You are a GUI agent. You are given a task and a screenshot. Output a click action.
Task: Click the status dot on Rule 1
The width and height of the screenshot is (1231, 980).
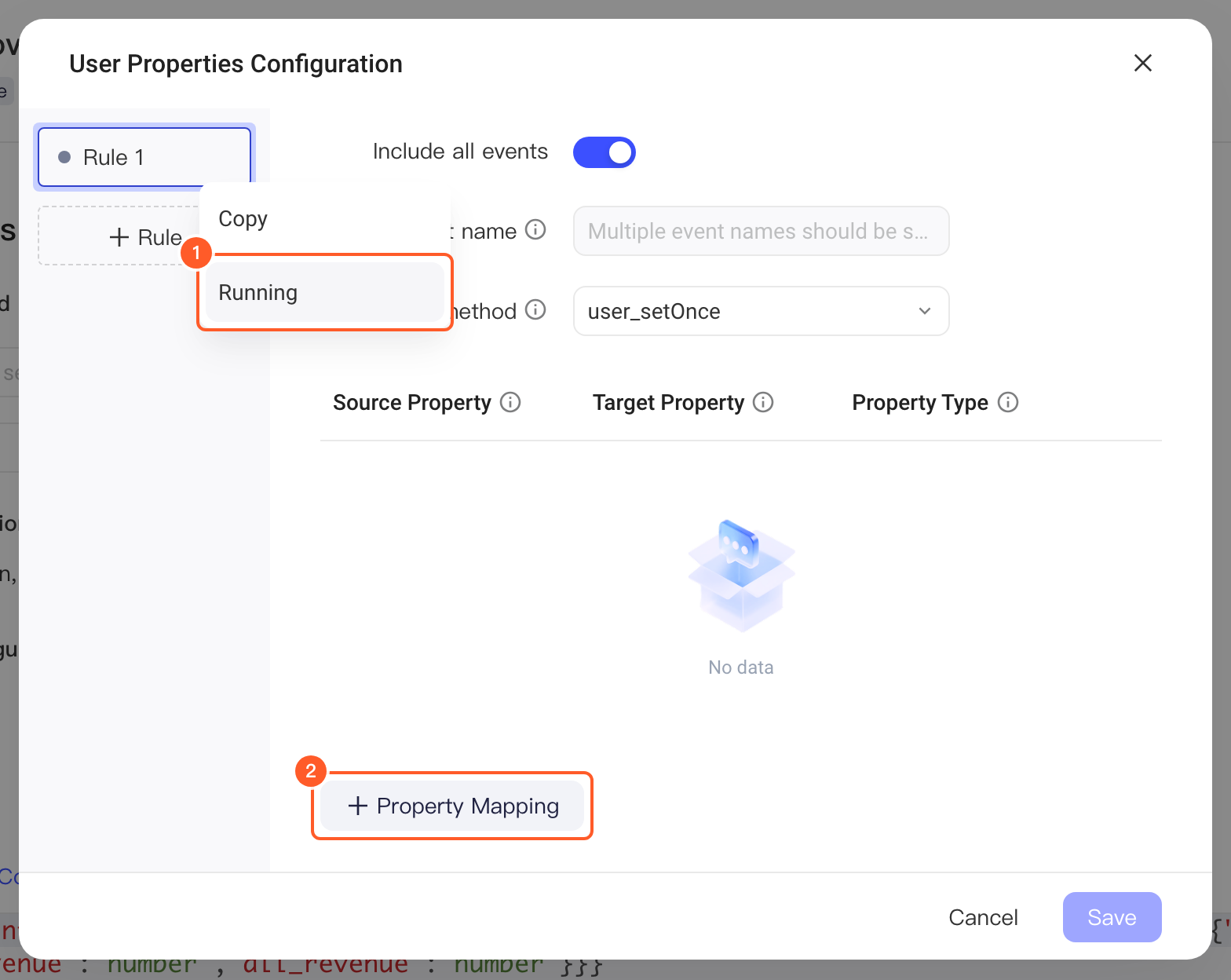[x=64, y=157]
